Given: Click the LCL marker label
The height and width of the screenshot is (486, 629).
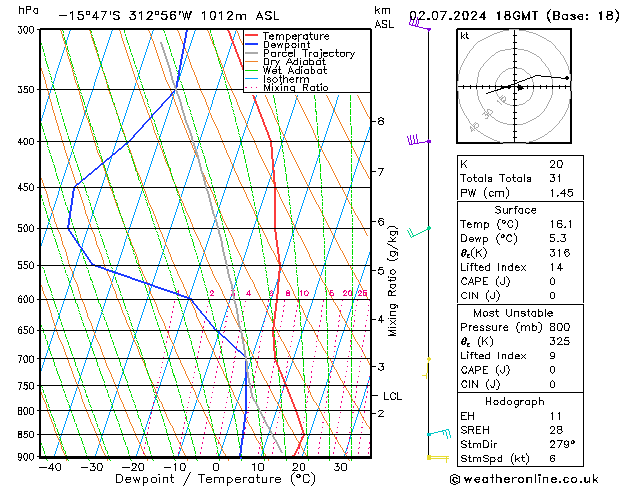Looking at the screenshot, I should click(x=392, y=396).
